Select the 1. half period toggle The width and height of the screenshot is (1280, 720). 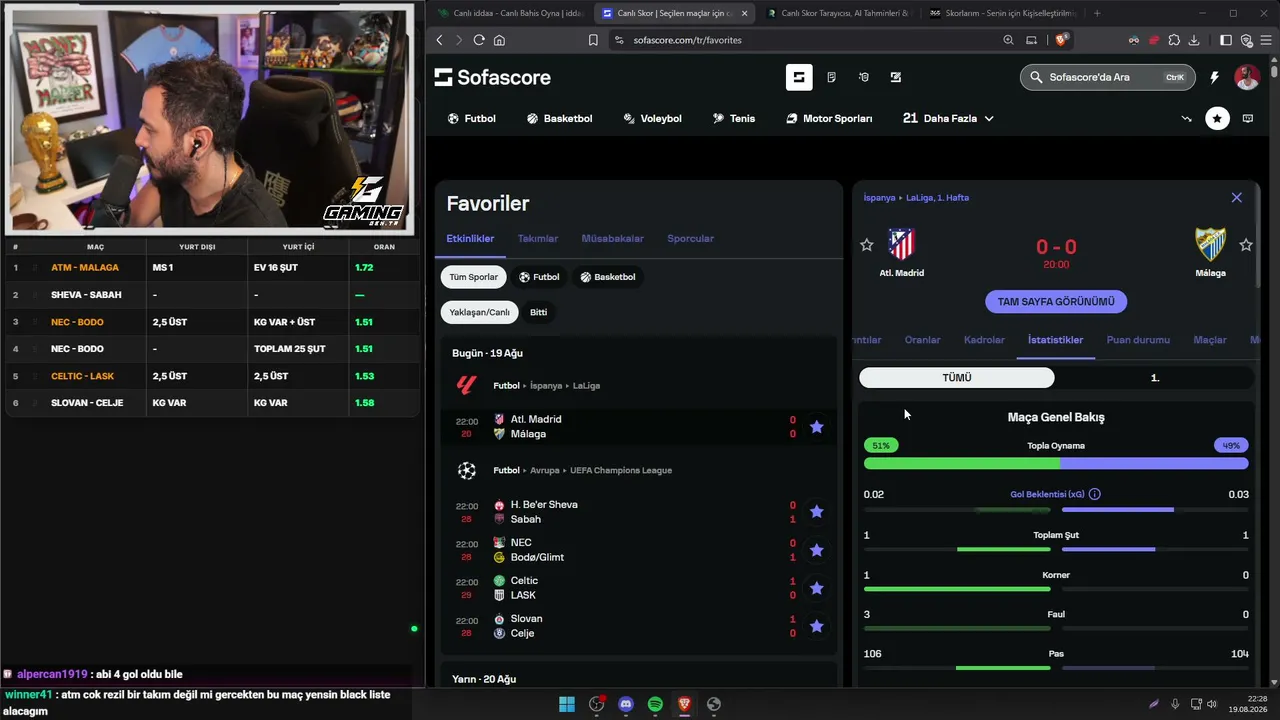[1155, 378]
